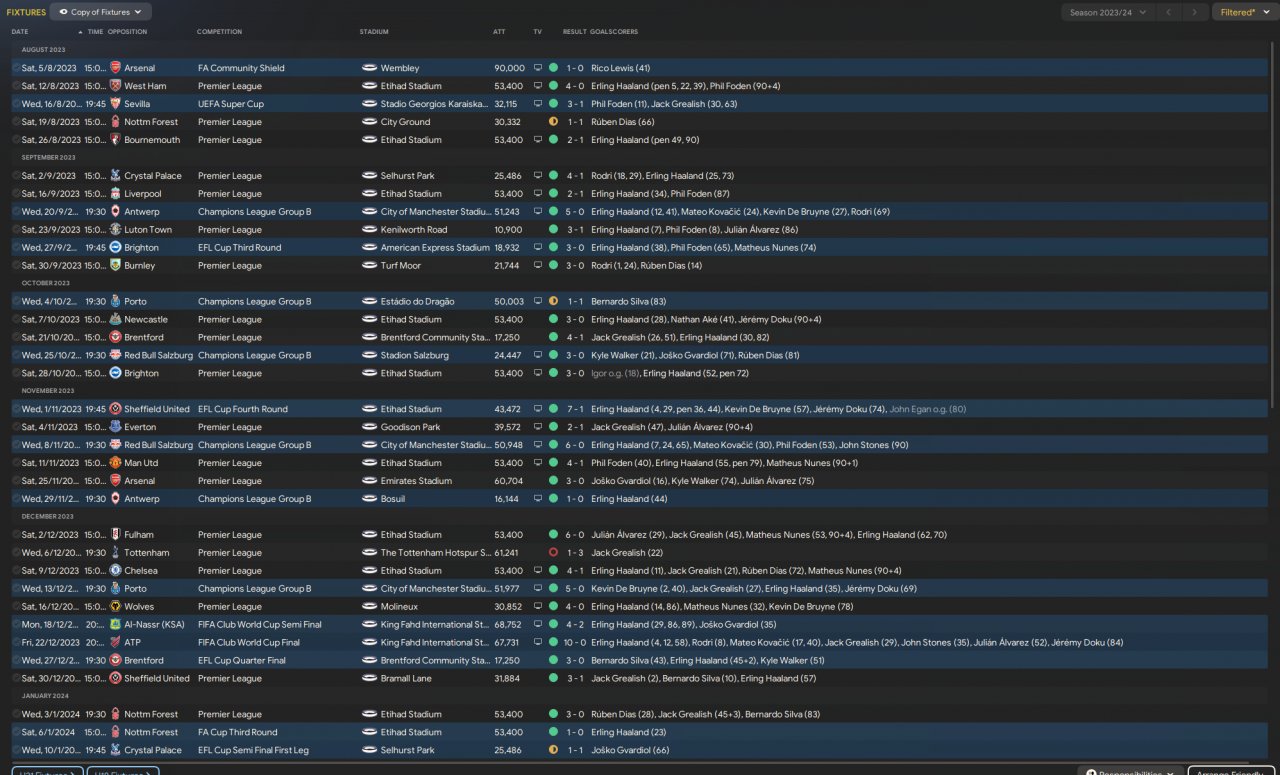Image resolution: width=1280 pixels, height=775 pixels.
Task: Click the Wolves club badge
Action: (x=115, y=607)
